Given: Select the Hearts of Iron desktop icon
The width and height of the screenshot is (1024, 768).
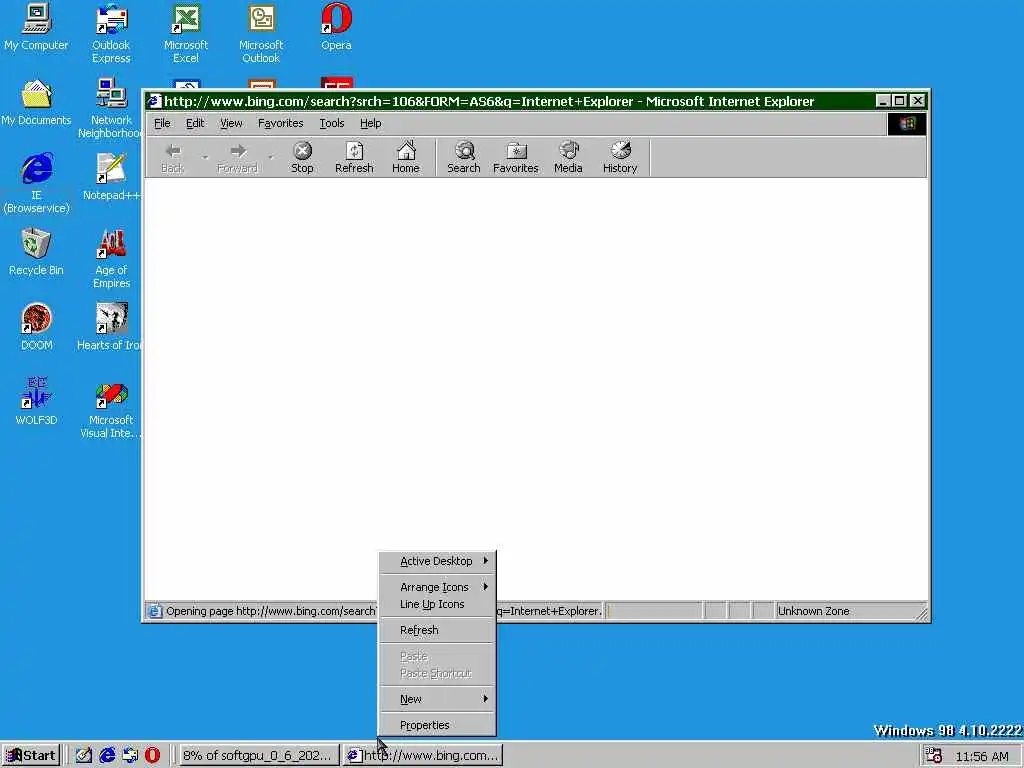Looking at the screenshot, I should [110, 328].
